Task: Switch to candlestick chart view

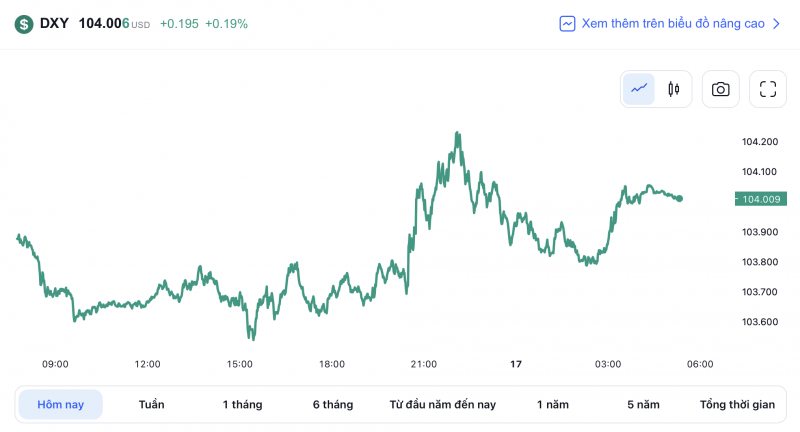Action: pyautogui.click(x=673, y=89)
